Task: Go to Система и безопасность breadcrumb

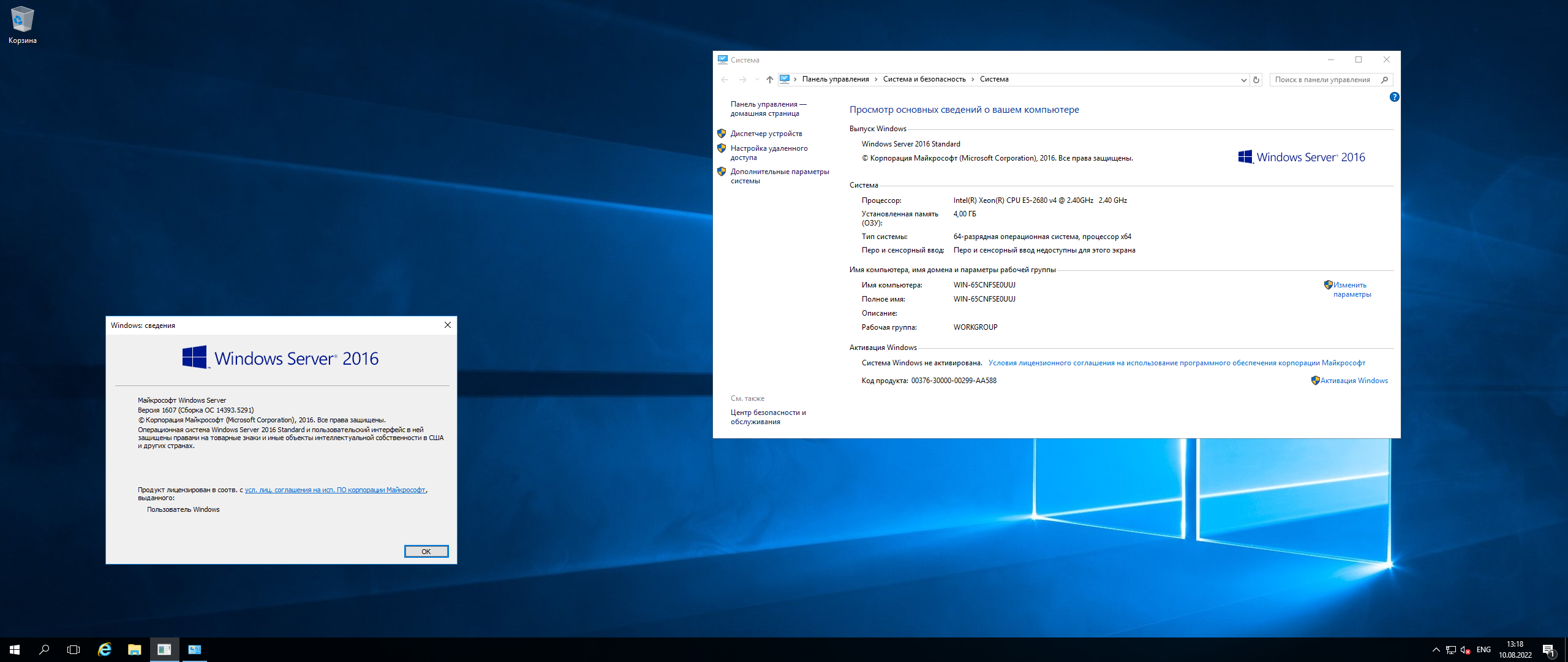Action: tap(924, 79)
